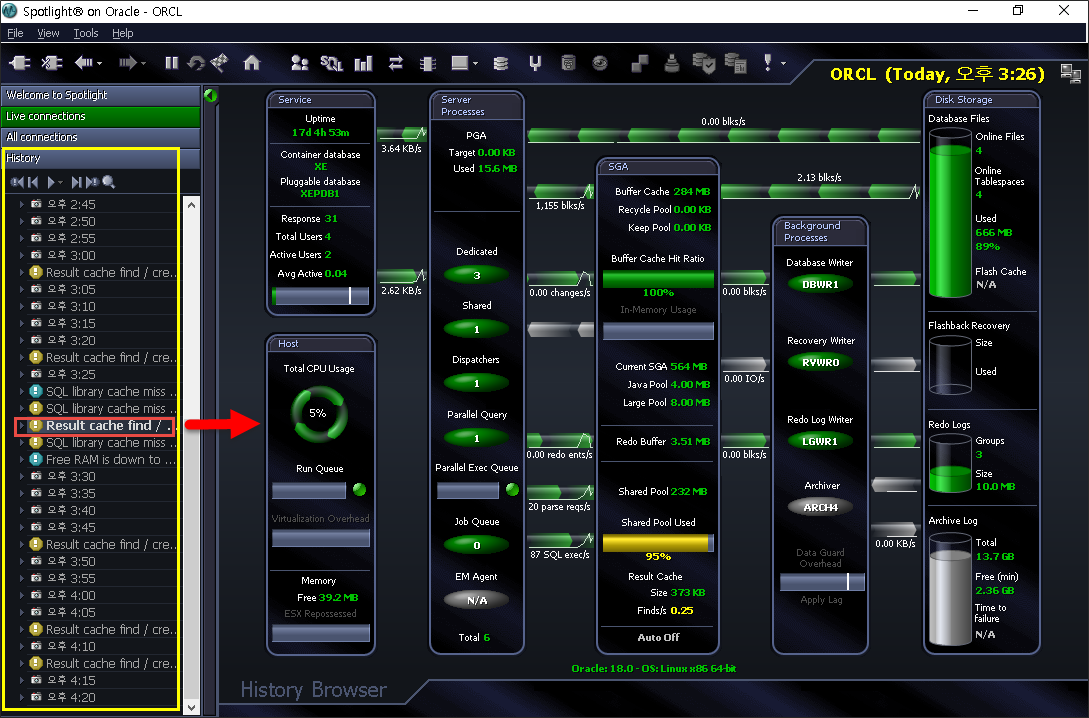This screenshot has height=718, width=1089.
Task: Open the alarm exclamation dropdown arrow
Action: pos(783,64)
